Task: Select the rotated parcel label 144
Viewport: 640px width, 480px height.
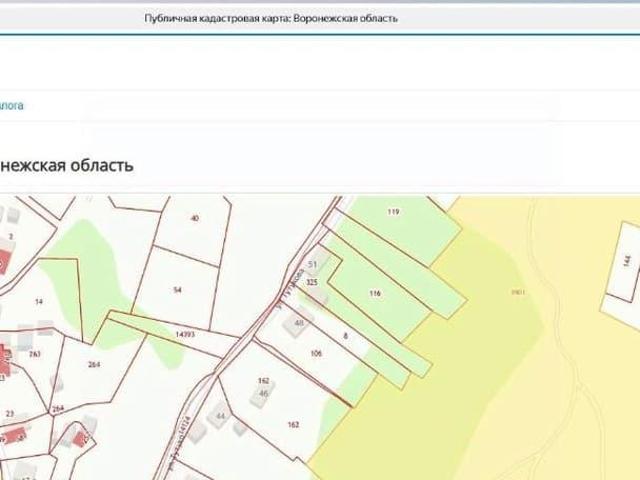Action: (x=627, y=260)
